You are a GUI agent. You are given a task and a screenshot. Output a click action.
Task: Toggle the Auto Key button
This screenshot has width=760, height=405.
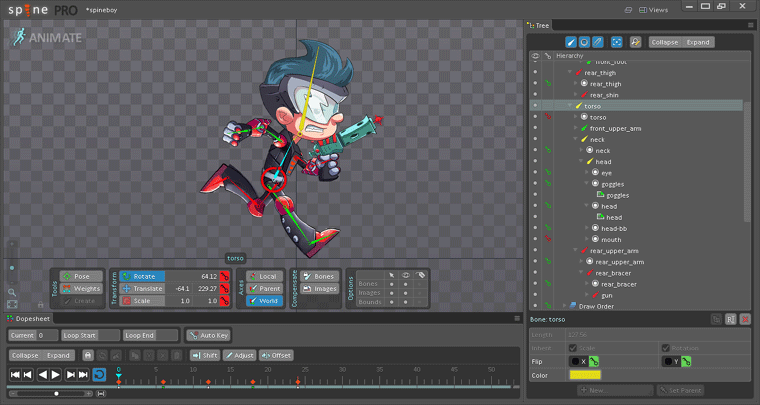(x=209, y=335)
